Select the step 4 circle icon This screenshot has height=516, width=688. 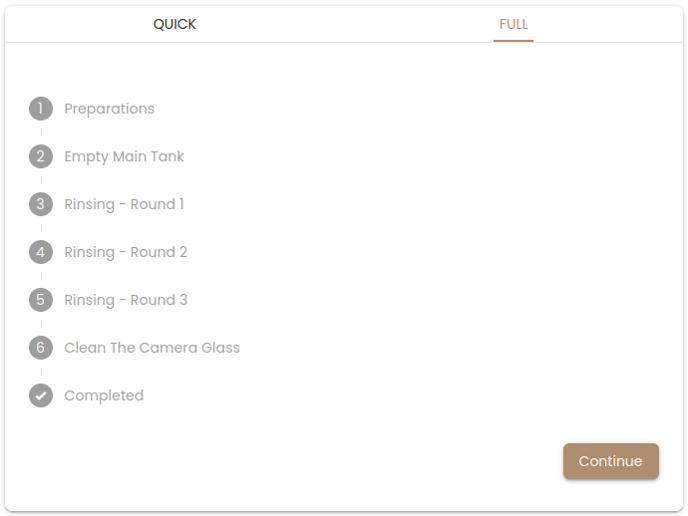41,252
